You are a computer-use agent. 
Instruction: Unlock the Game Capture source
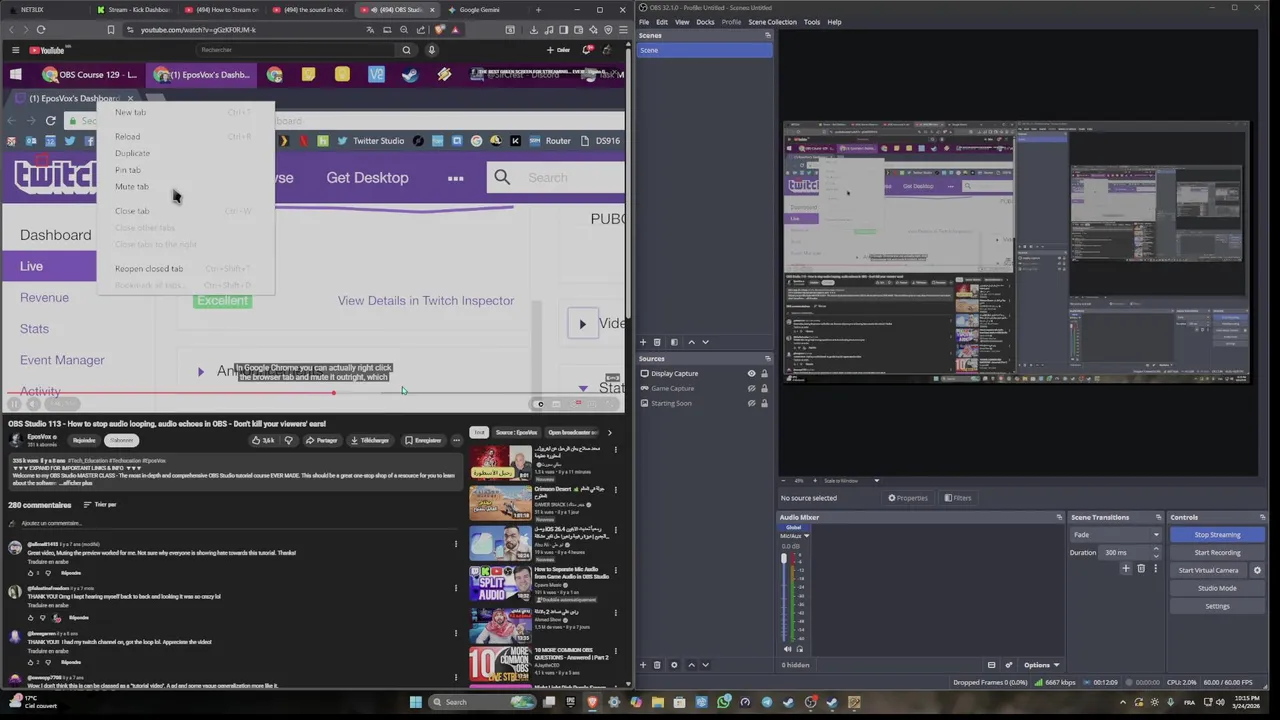[x=764, y=389]
